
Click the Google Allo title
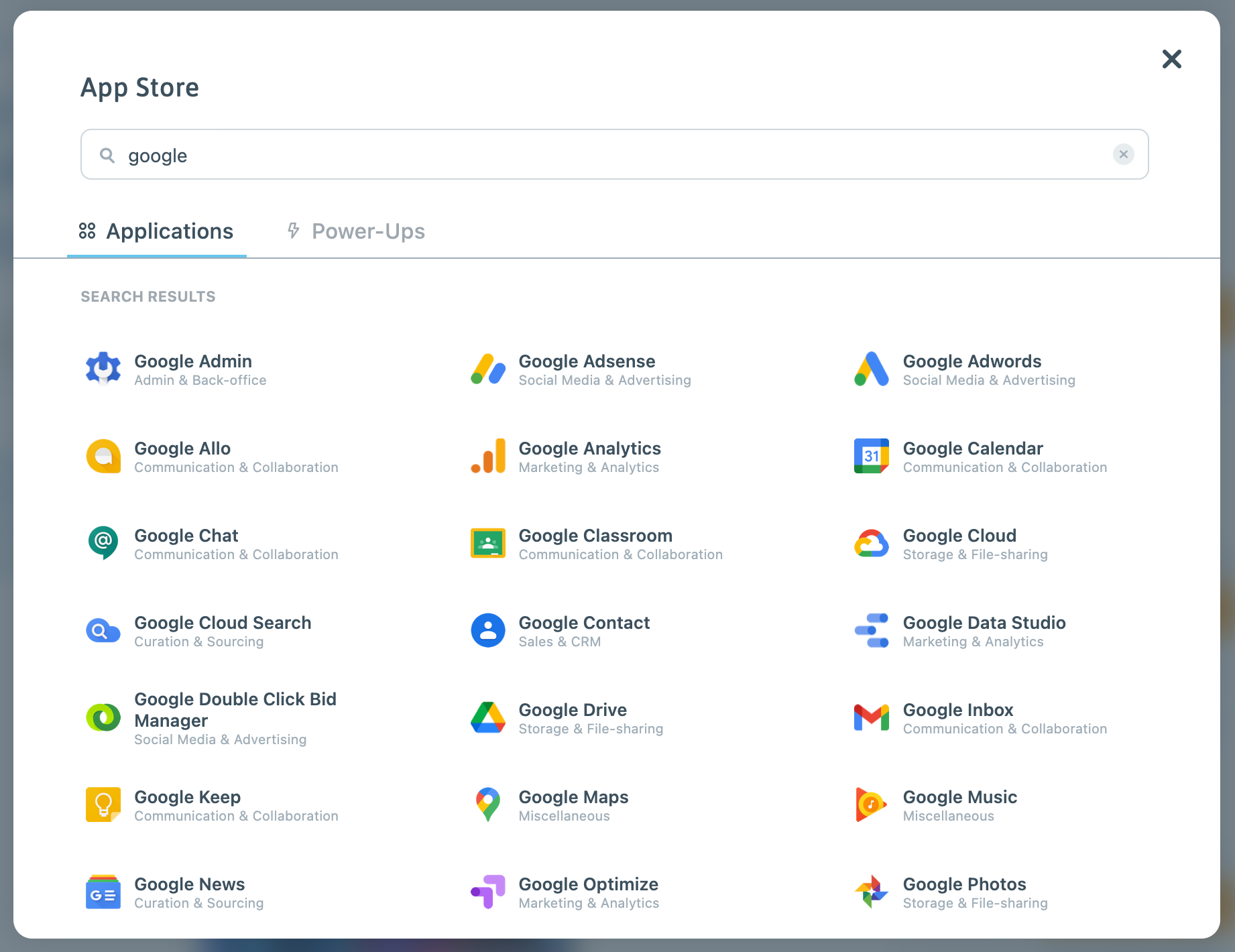[182, 449]
